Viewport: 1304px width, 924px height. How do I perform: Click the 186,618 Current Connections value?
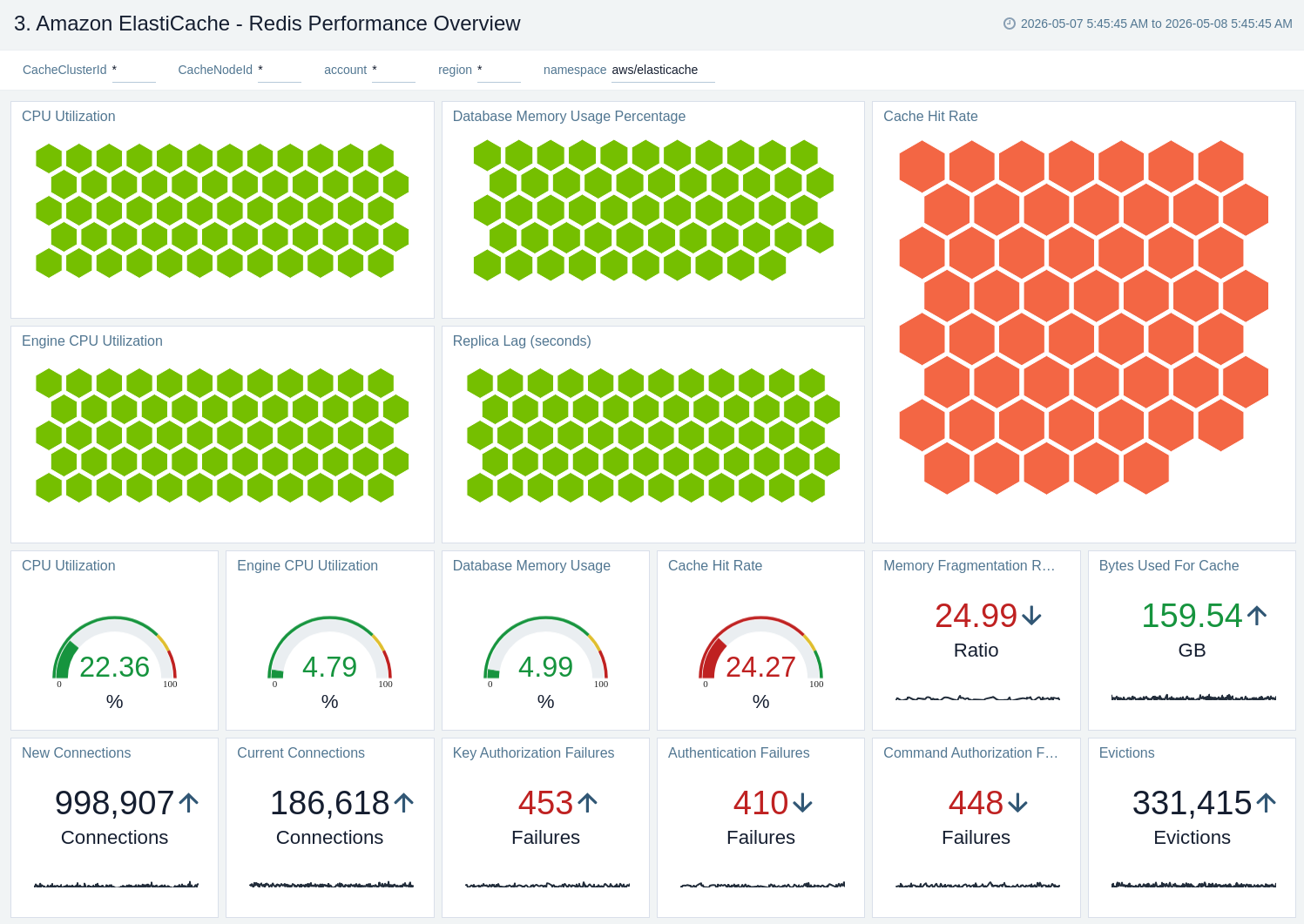[329, 803]
